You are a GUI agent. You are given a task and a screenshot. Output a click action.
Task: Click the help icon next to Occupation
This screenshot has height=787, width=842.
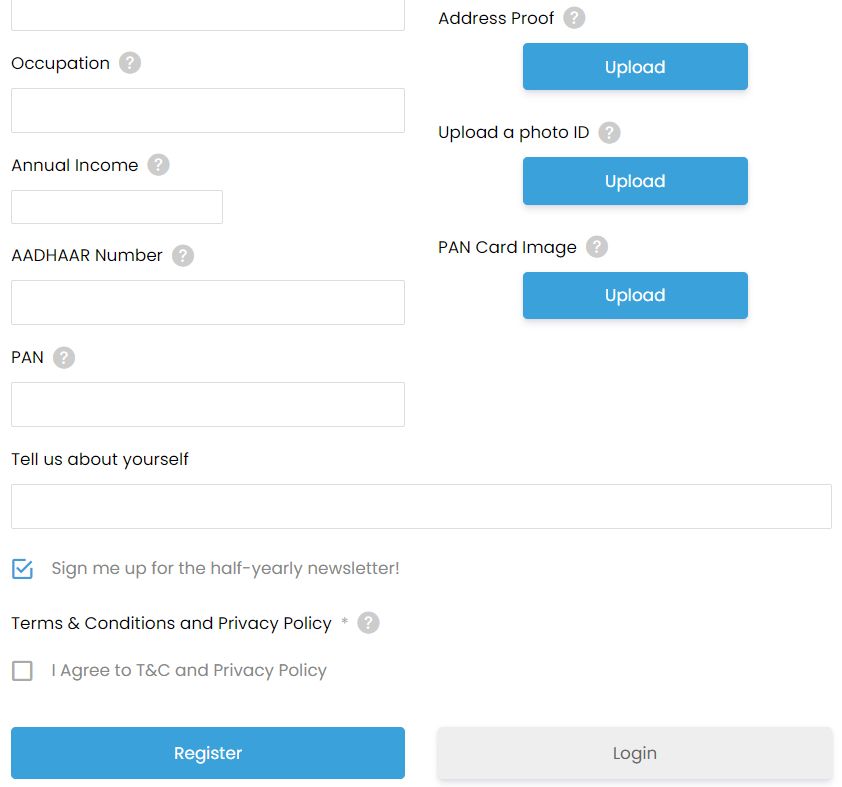click(130, 63)
